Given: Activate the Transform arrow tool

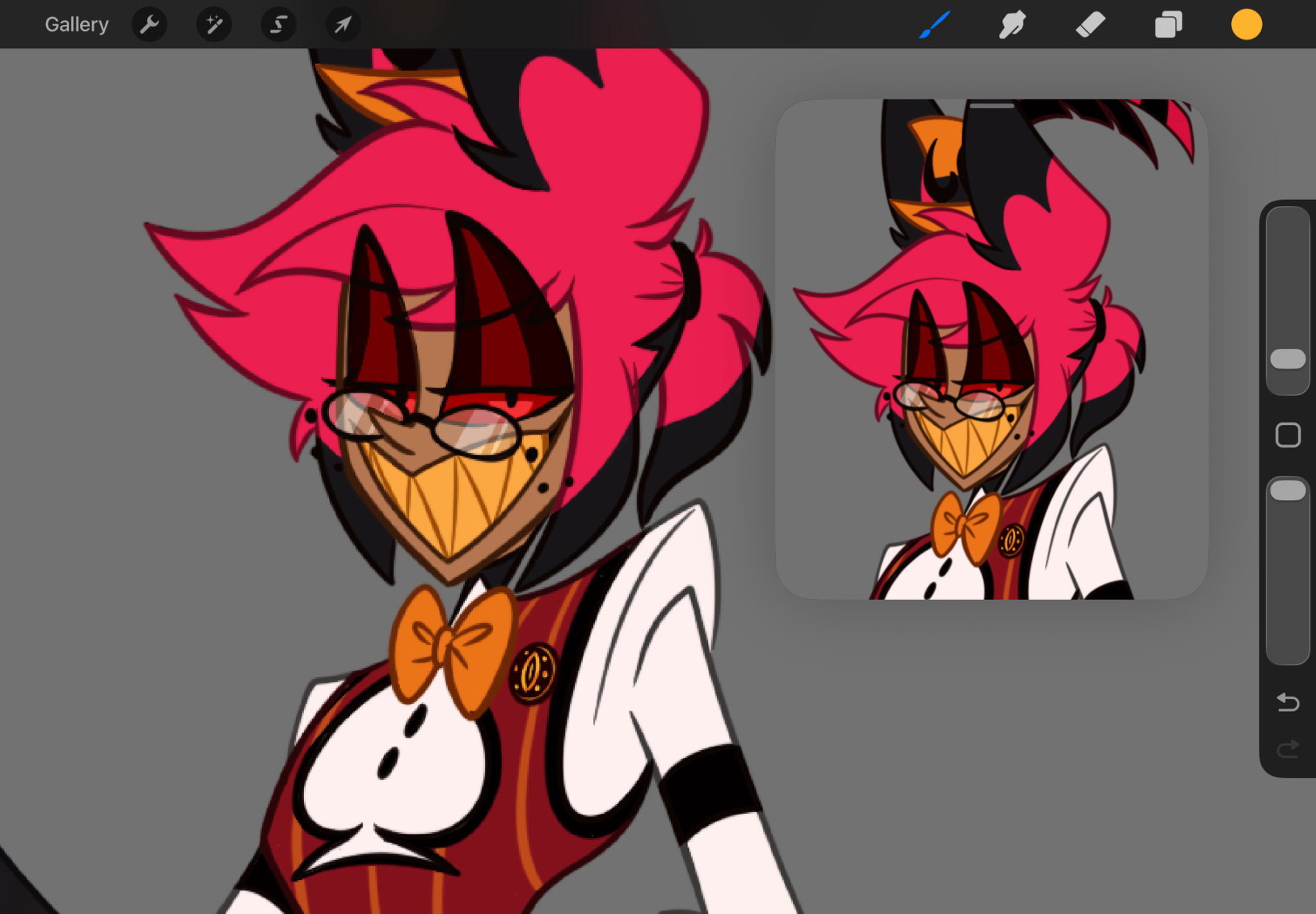Looking at the screenshot, I should 343,25.
